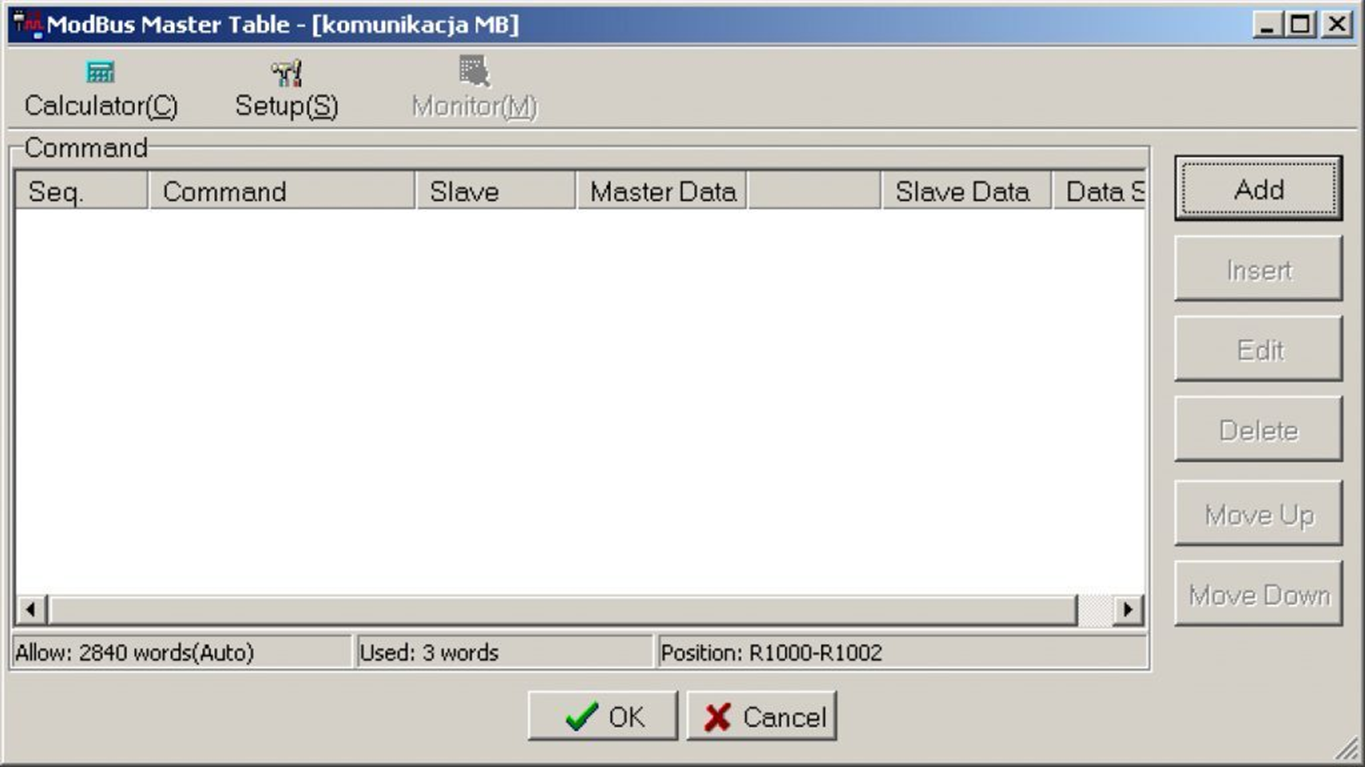Click the Move Down button

click(x=1258, y=595)
